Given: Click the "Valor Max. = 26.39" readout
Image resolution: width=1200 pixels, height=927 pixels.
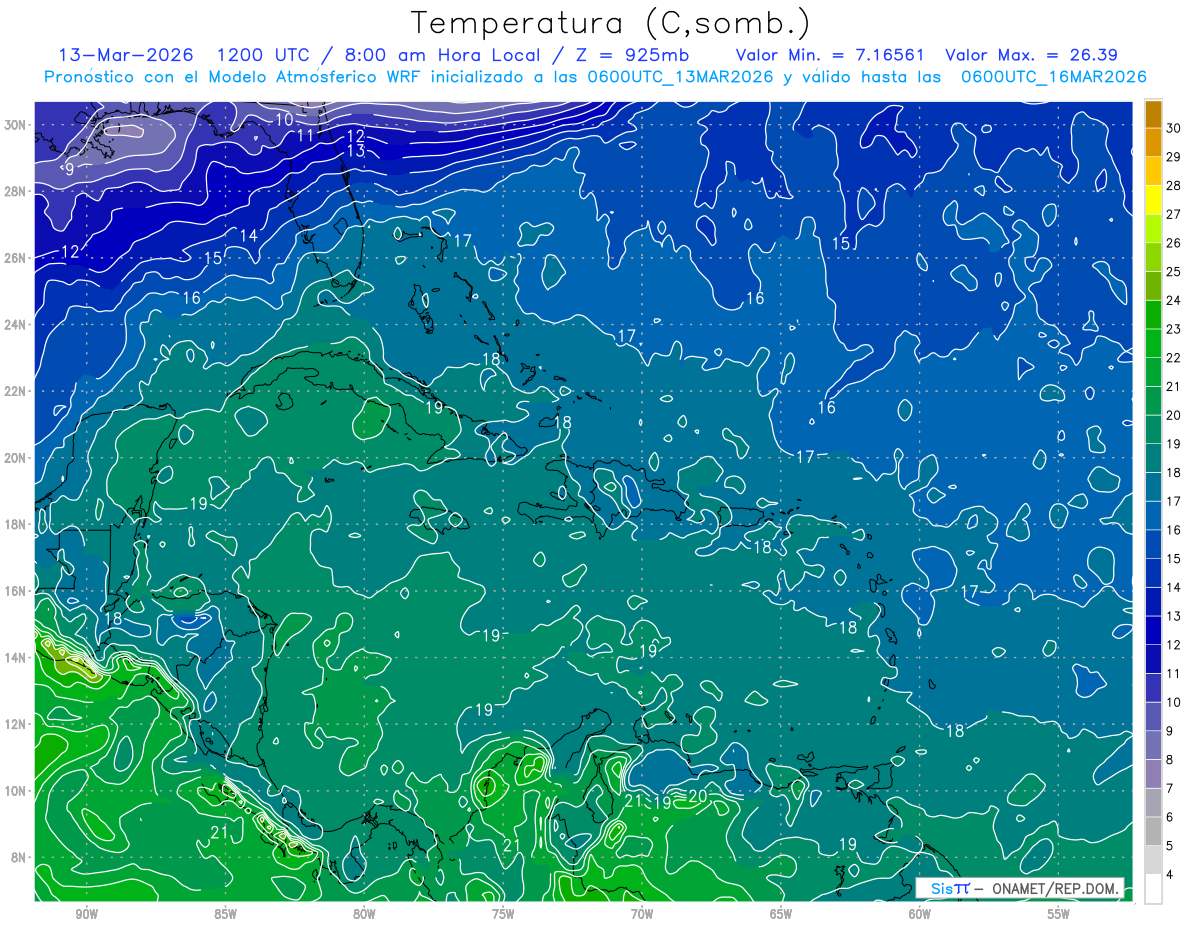Looking at the screenshot, I should click(1031, 55).
